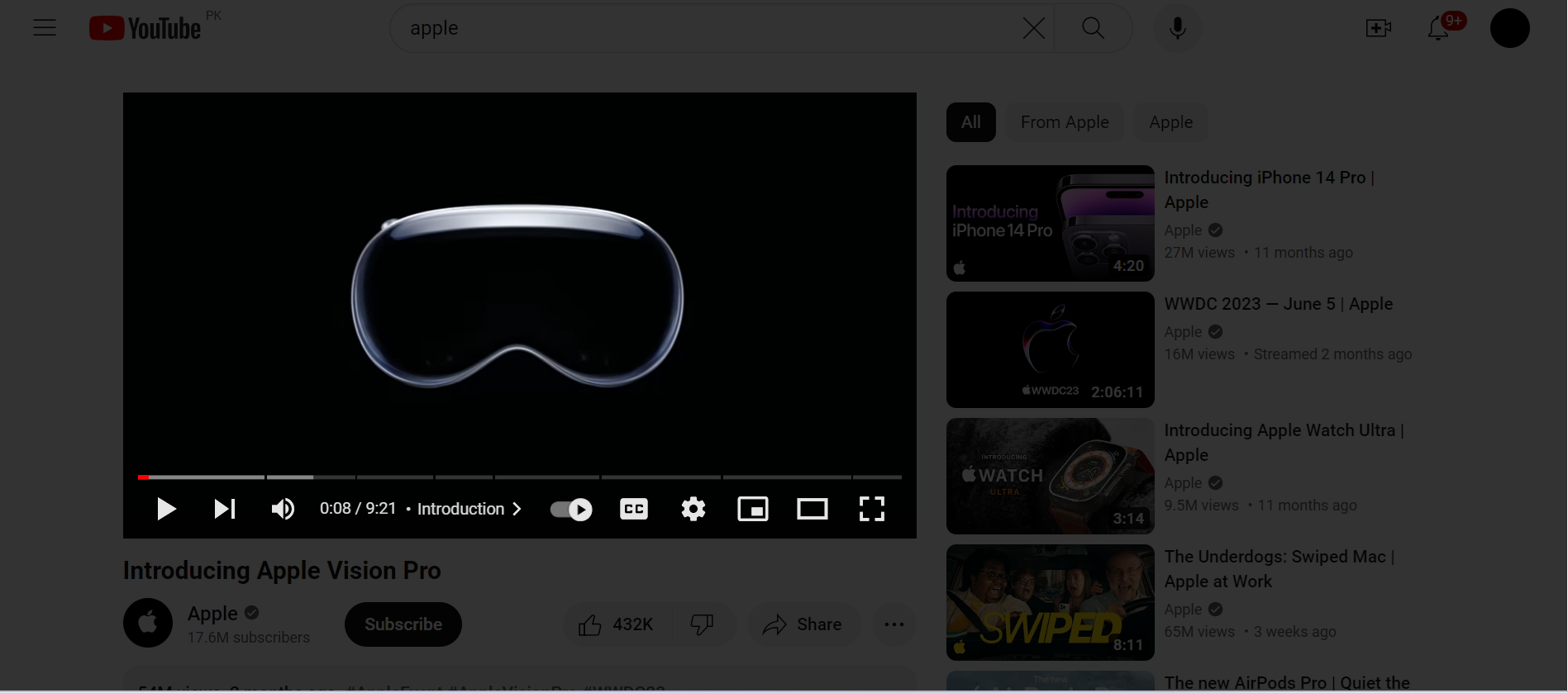
Task: Open 'Introducing Apple Watch Ultra' title
Action: tap(1284, 443)
